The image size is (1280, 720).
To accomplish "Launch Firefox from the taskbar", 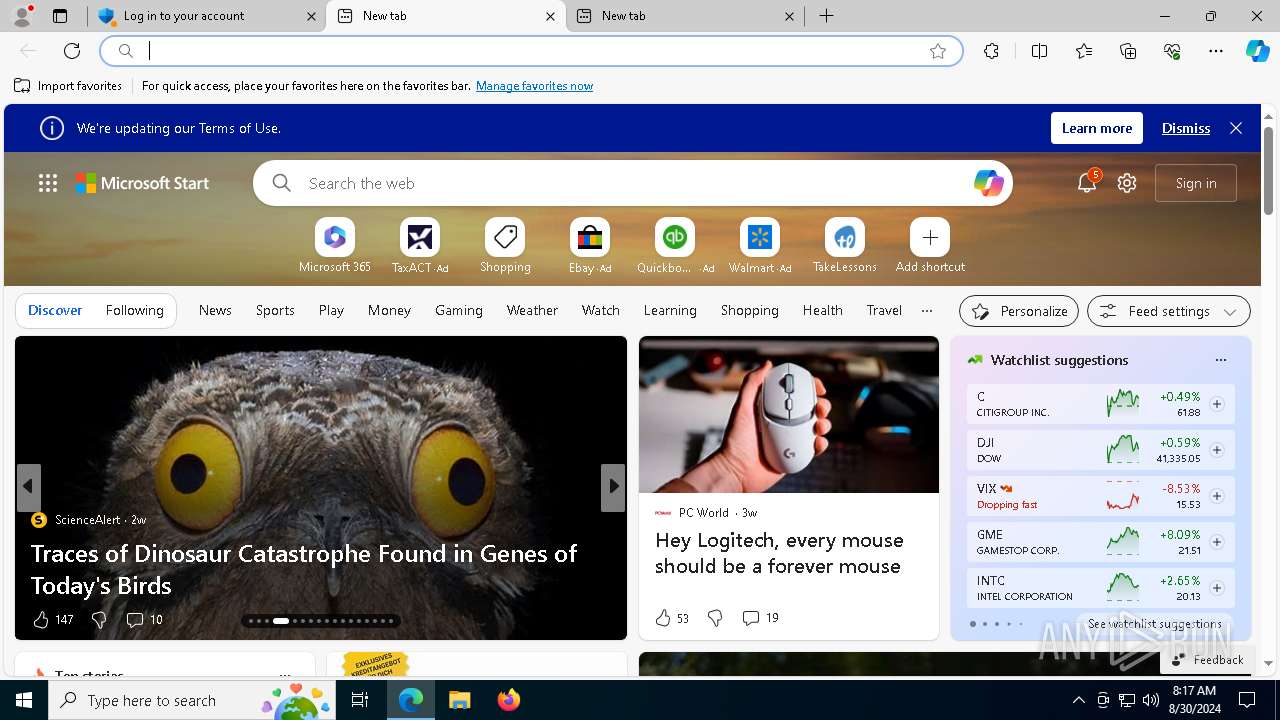I will 508,700.
